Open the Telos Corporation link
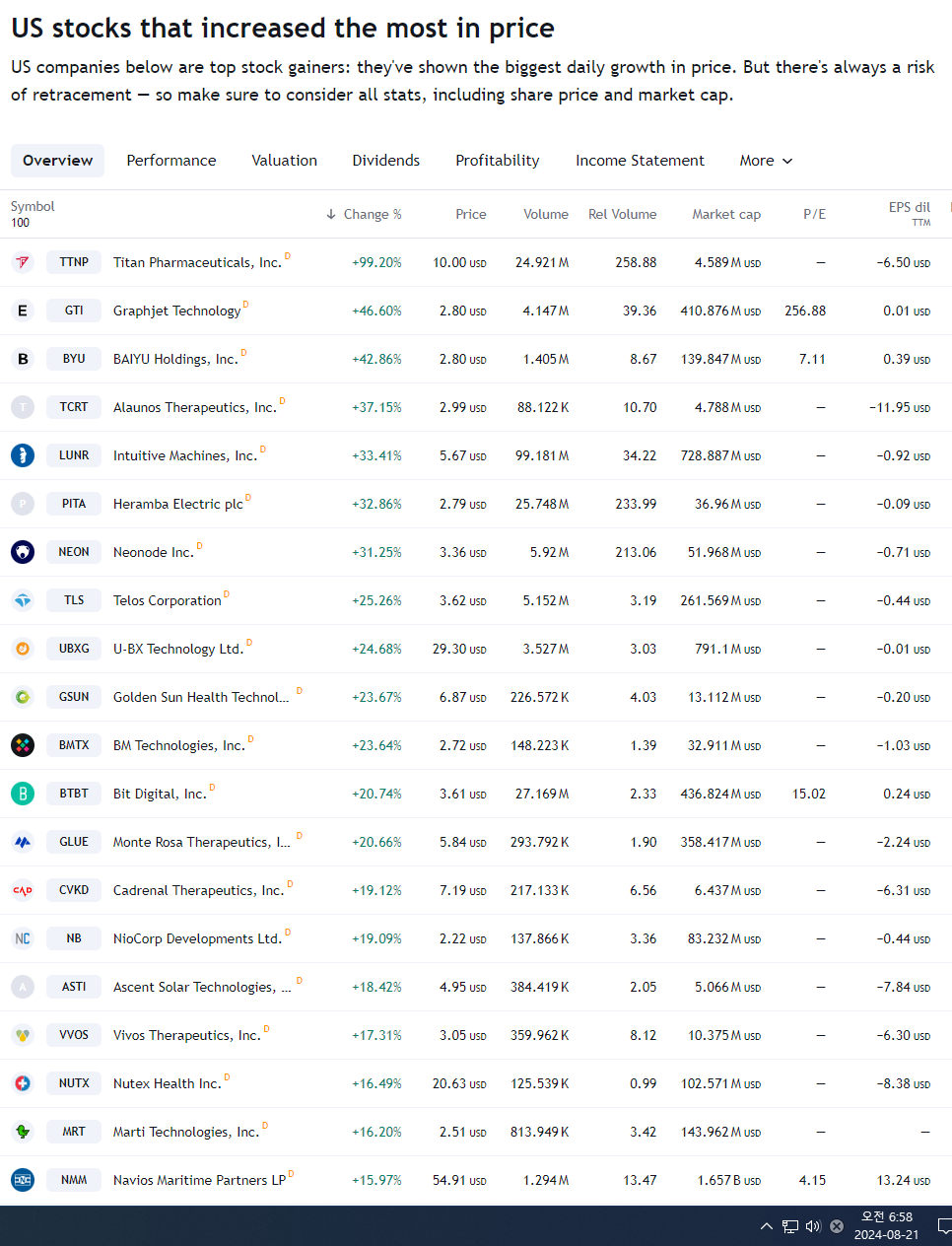This screenshot has width=952, height=1246. point(168,600)
